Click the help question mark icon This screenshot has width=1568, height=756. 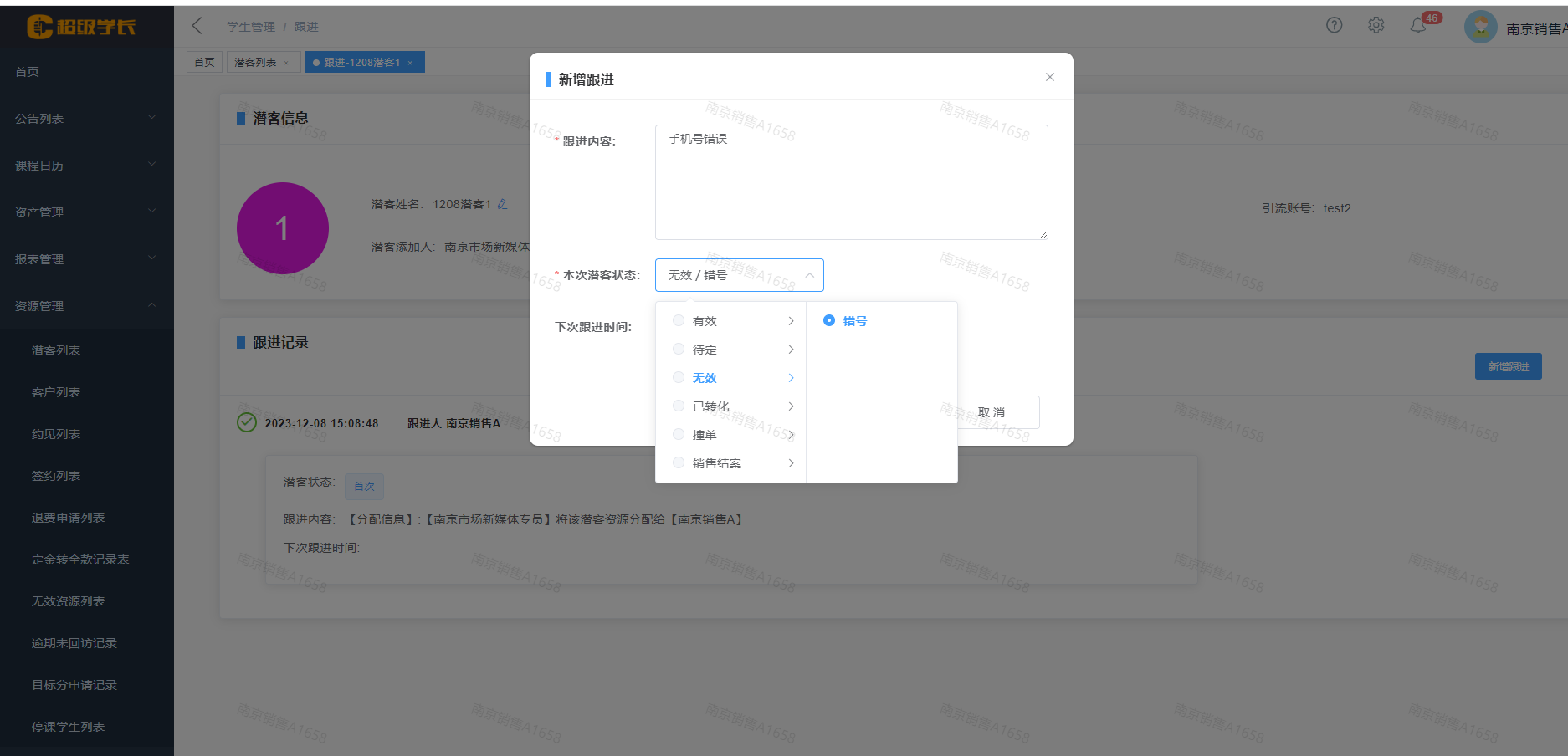click(x=1334, y=25)
